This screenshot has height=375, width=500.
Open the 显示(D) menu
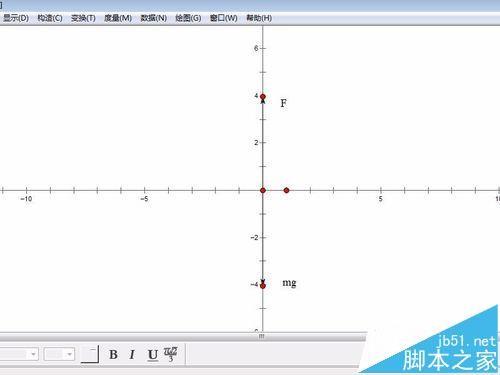[16, 18]
